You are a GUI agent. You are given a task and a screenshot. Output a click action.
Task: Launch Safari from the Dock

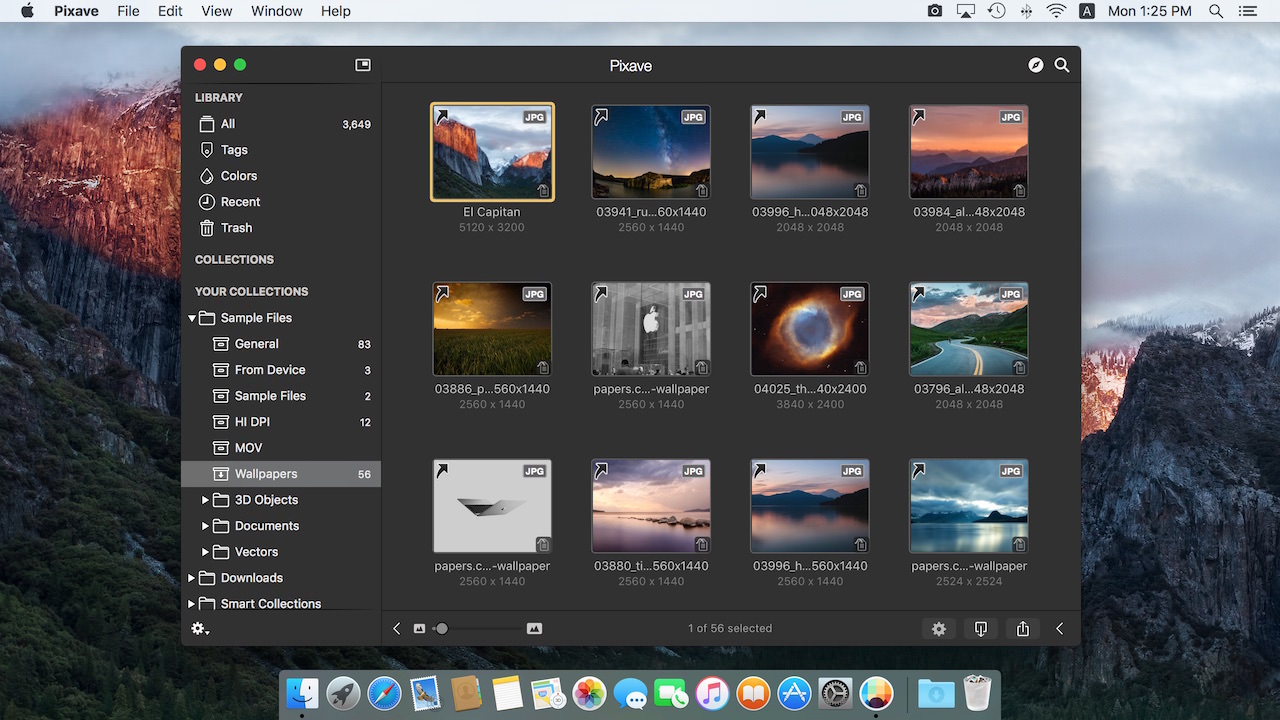coord(384,693)
